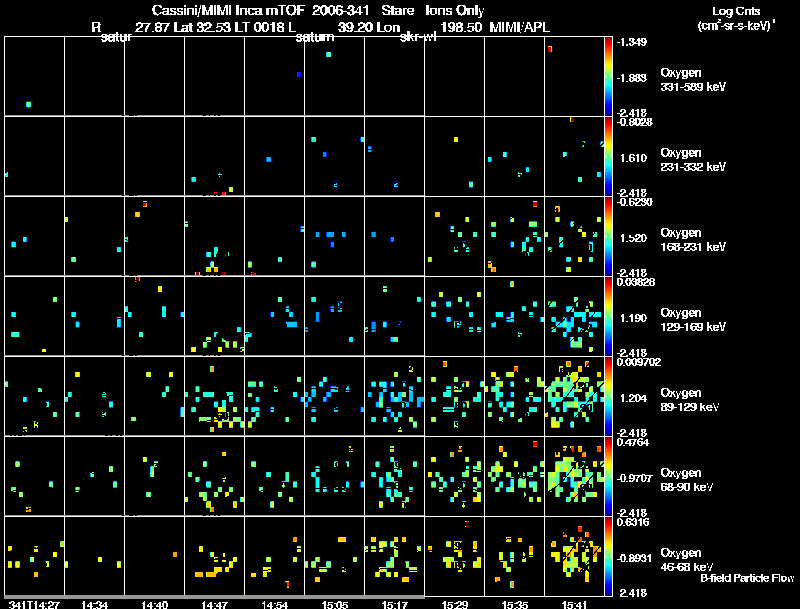The image size is (800, 609).
Task: Open the 15:17 panel in 89-129 keV row
Action: 394,396
